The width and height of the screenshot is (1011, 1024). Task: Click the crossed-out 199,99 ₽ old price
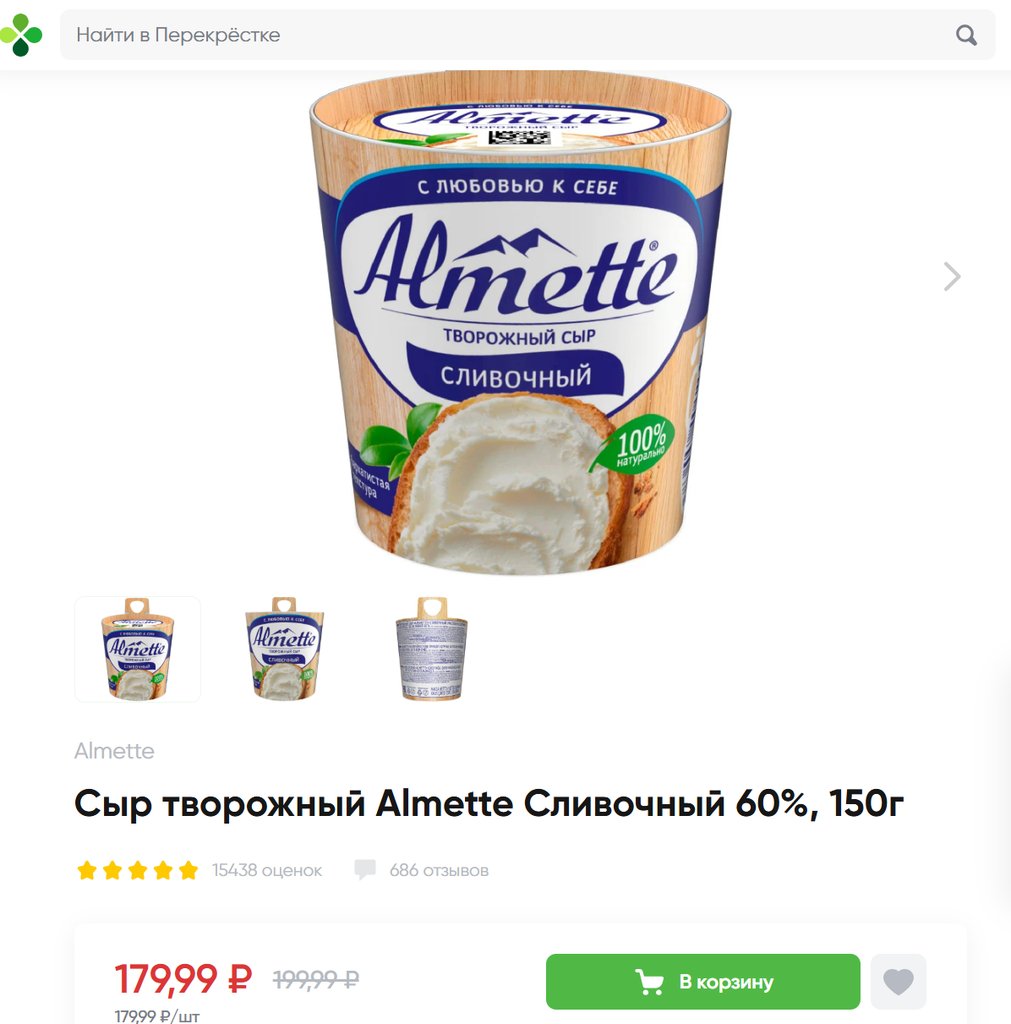[x=315, y=979]
